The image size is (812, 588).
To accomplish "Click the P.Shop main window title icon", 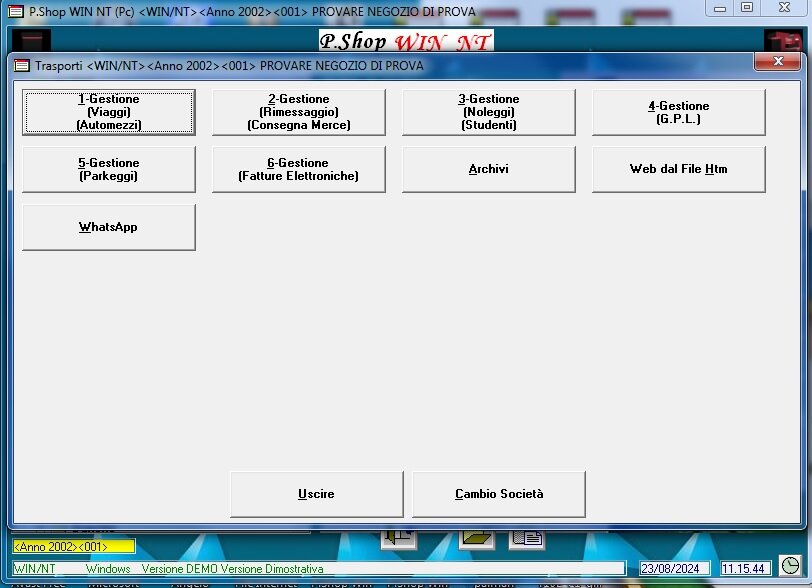I will [x=16, y=11].
